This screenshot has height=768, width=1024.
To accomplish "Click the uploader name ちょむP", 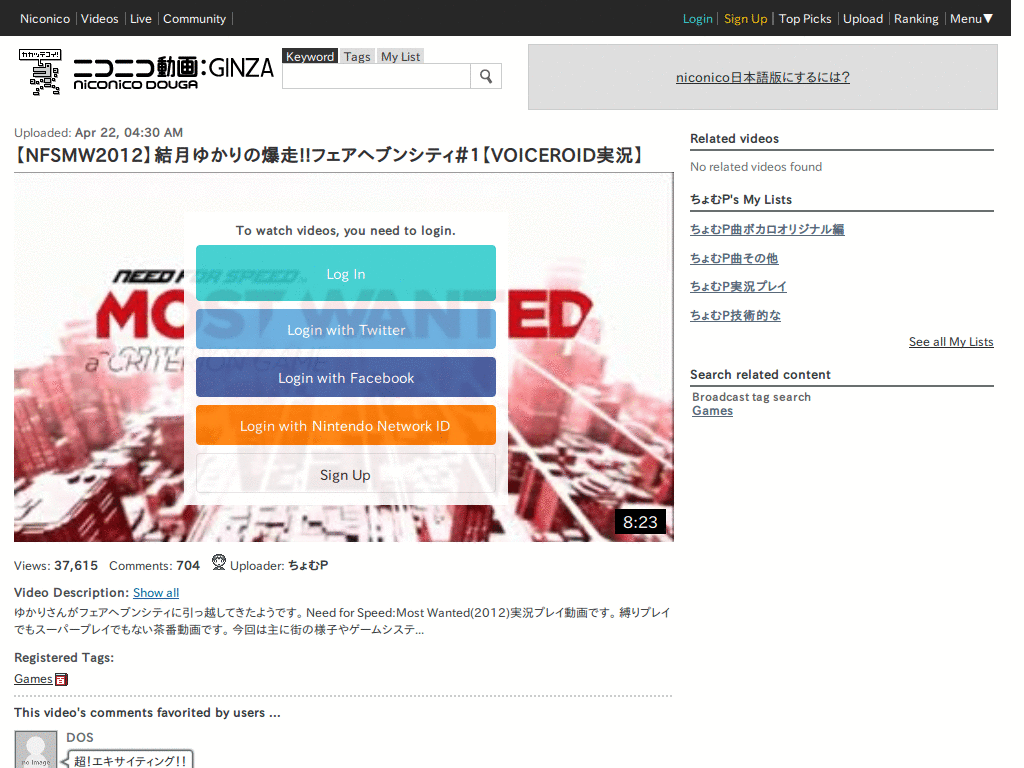I will point(308,566).
